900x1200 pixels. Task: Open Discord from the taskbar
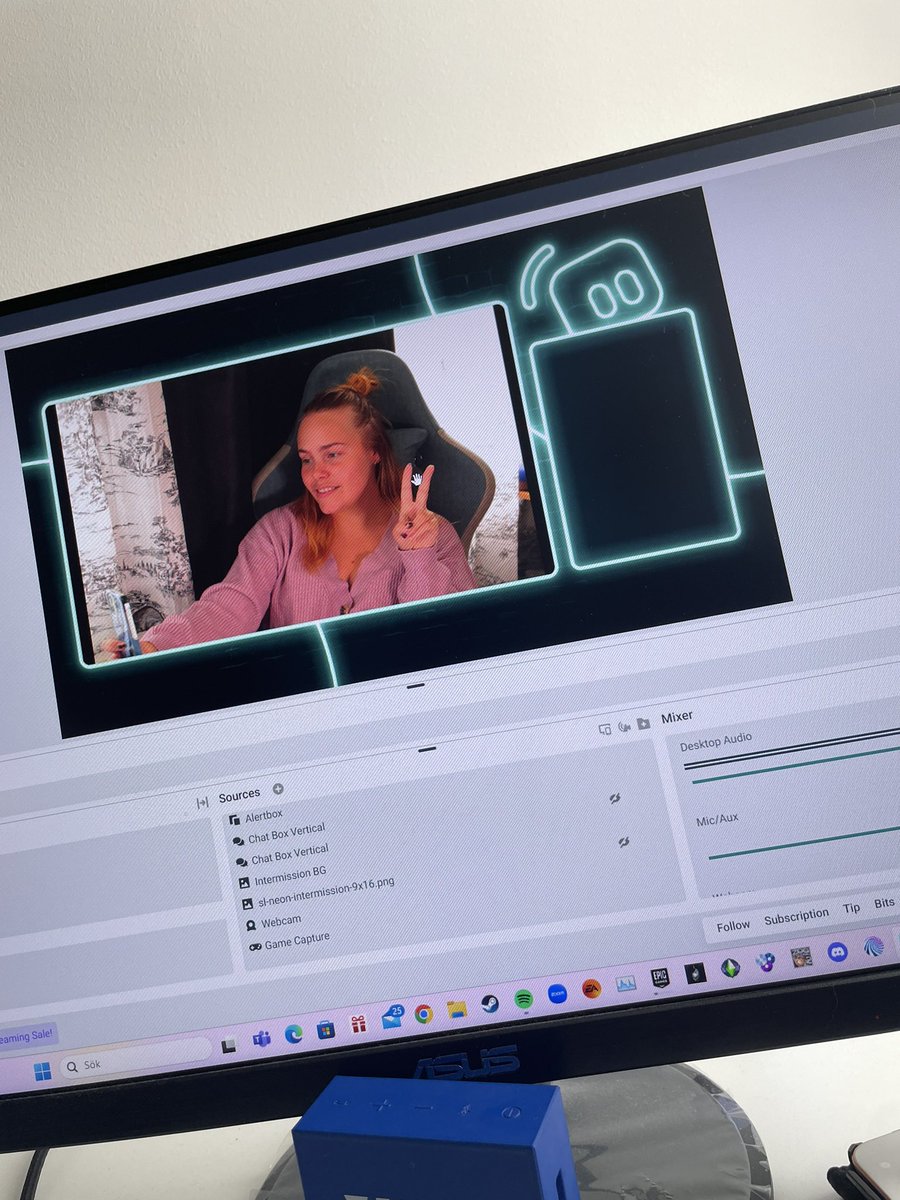(x=838, y=951)
